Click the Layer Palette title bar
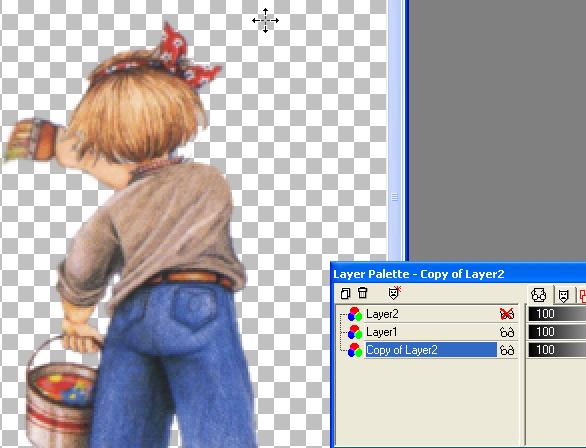 click(x=458, y=274)
